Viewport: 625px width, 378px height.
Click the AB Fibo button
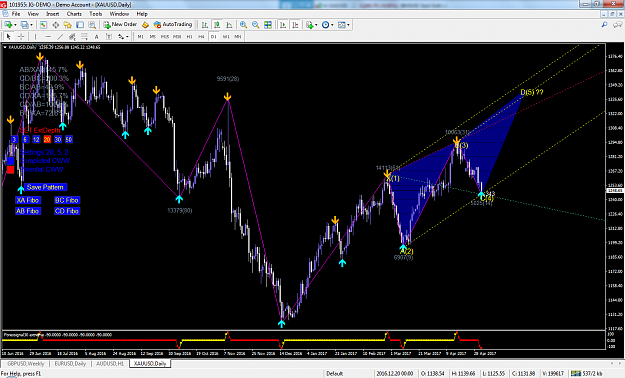click(x=28, y=211)
